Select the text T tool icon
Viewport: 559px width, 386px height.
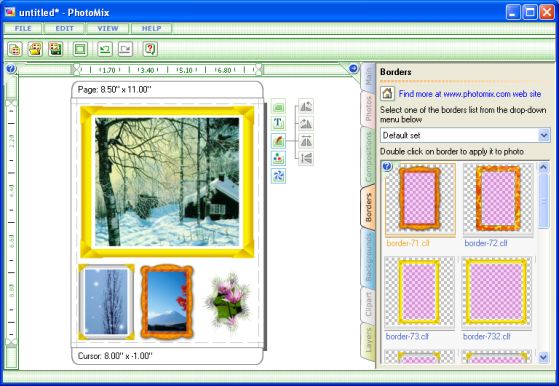[x=278, y=123]
